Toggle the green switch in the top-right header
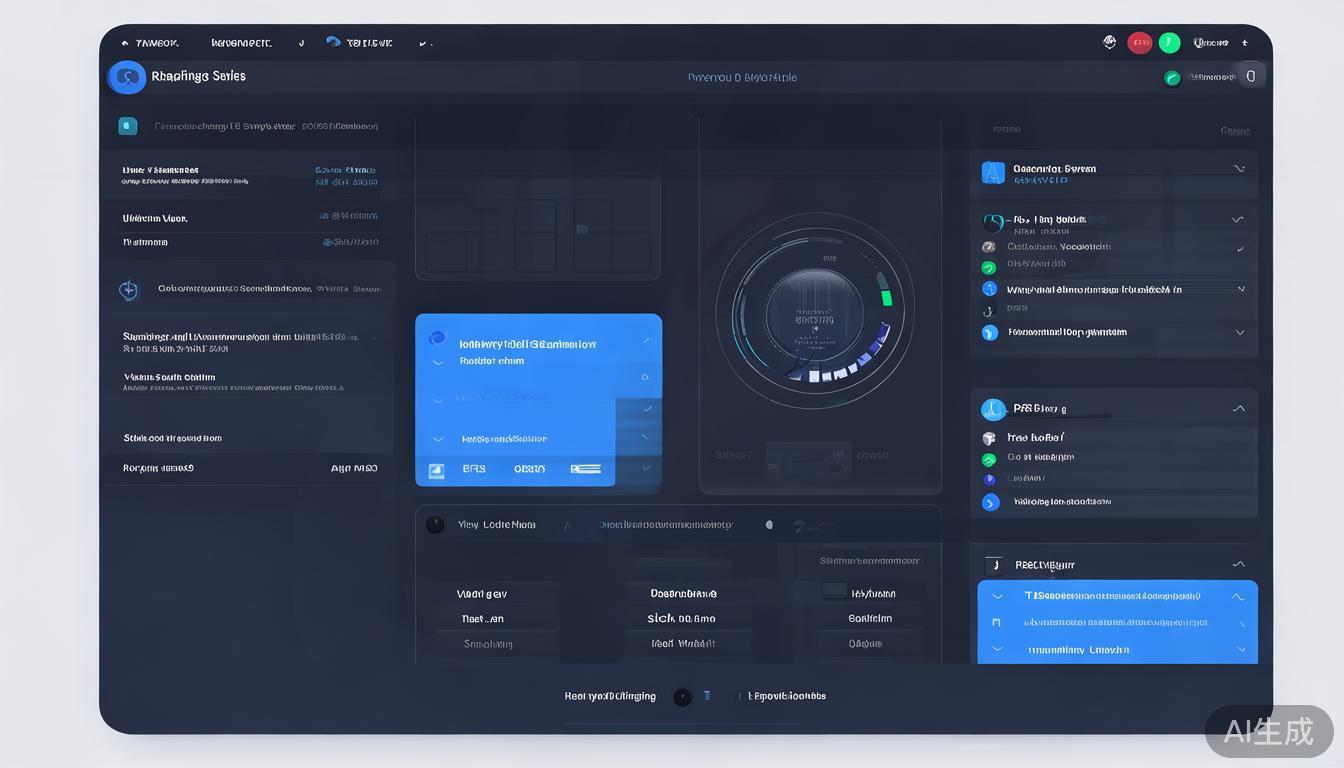This screenshot has width=1344, height=768. (x=1172, y=76)
